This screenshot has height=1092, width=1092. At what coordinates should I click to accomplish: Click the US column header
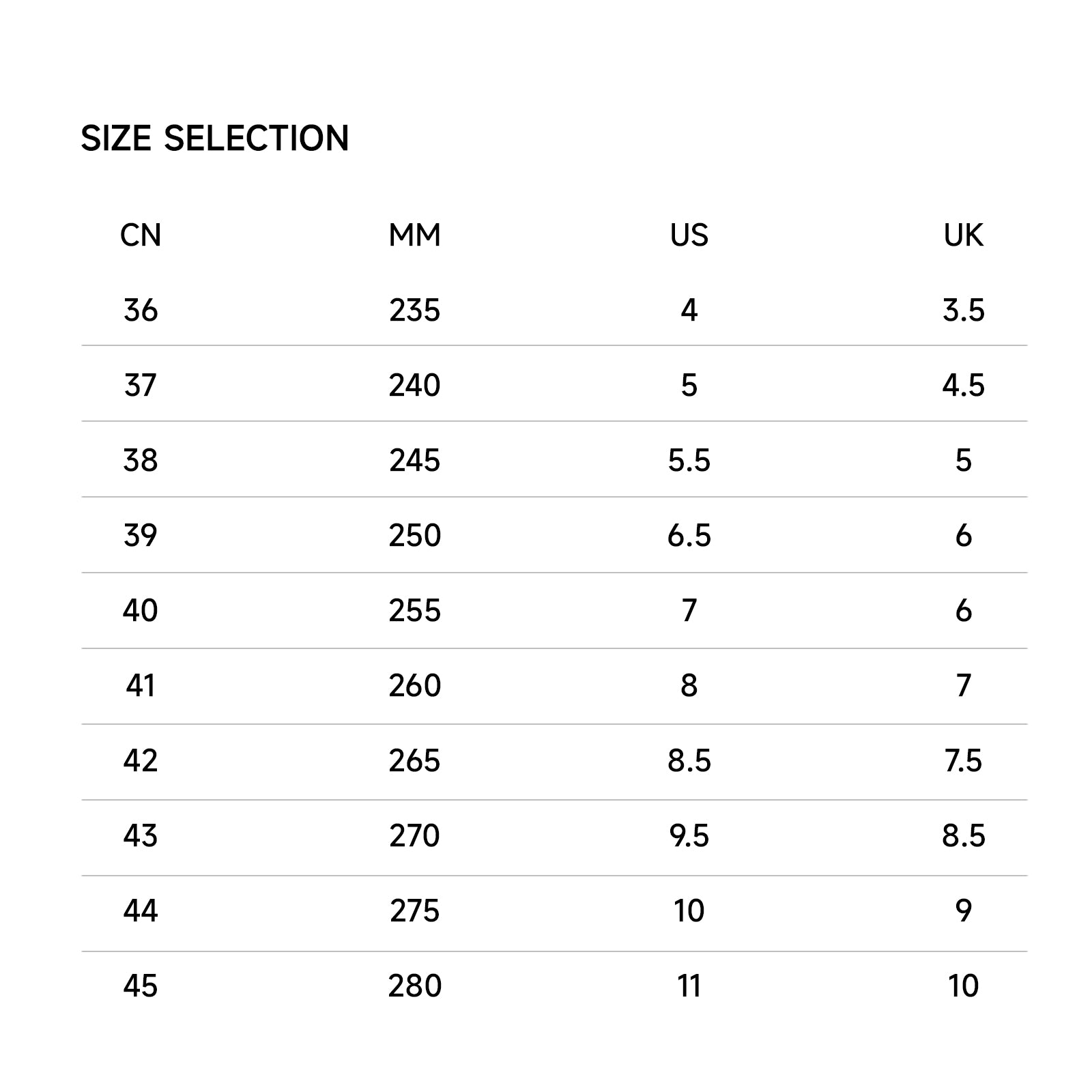[689, 235]
